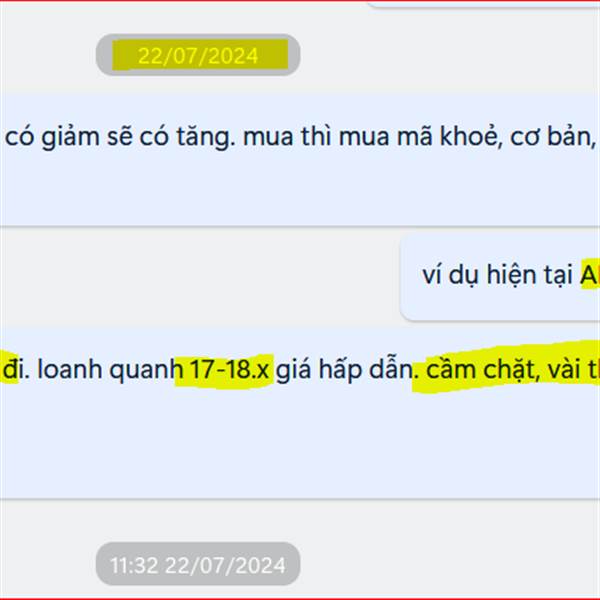Viewport: 600px width, 600px height.
Task: Click the words "cơ bản" in the first message
Action: 553,137
